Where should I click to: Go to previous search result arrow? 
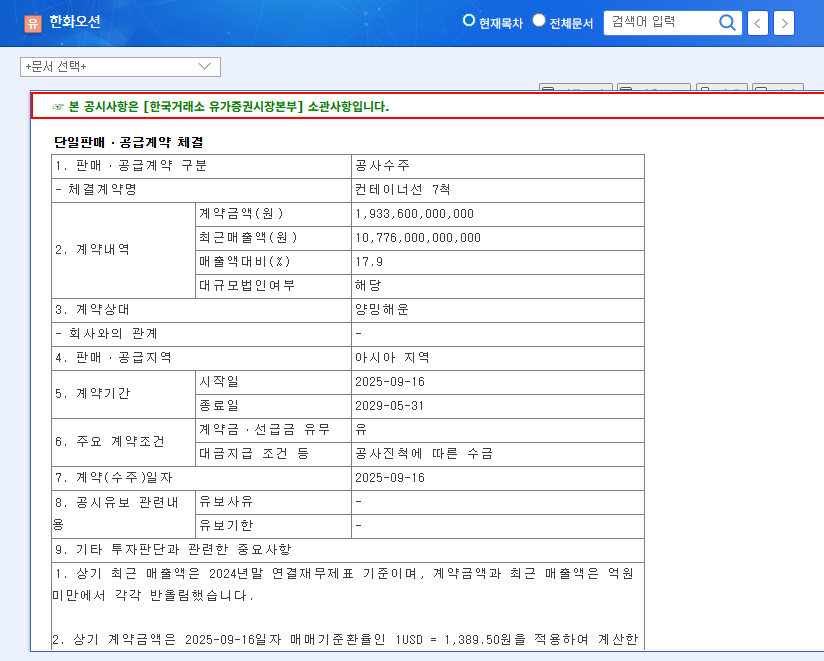[757, 23]
